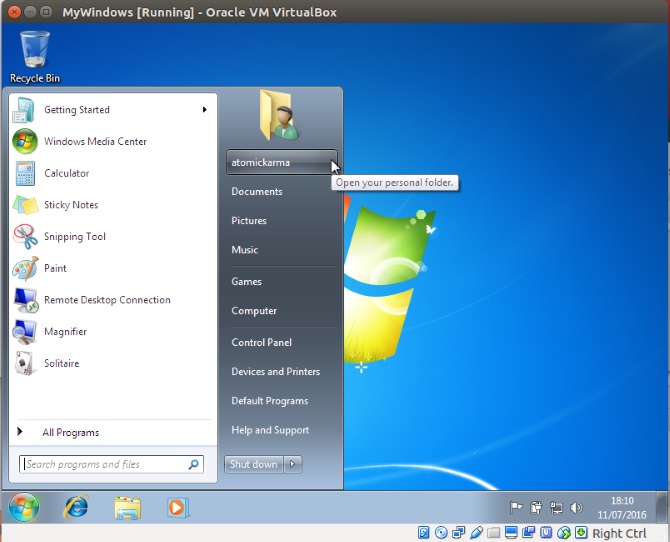
Task: Minimize the VirtualBox window
Action: click(x=30, y=12)
